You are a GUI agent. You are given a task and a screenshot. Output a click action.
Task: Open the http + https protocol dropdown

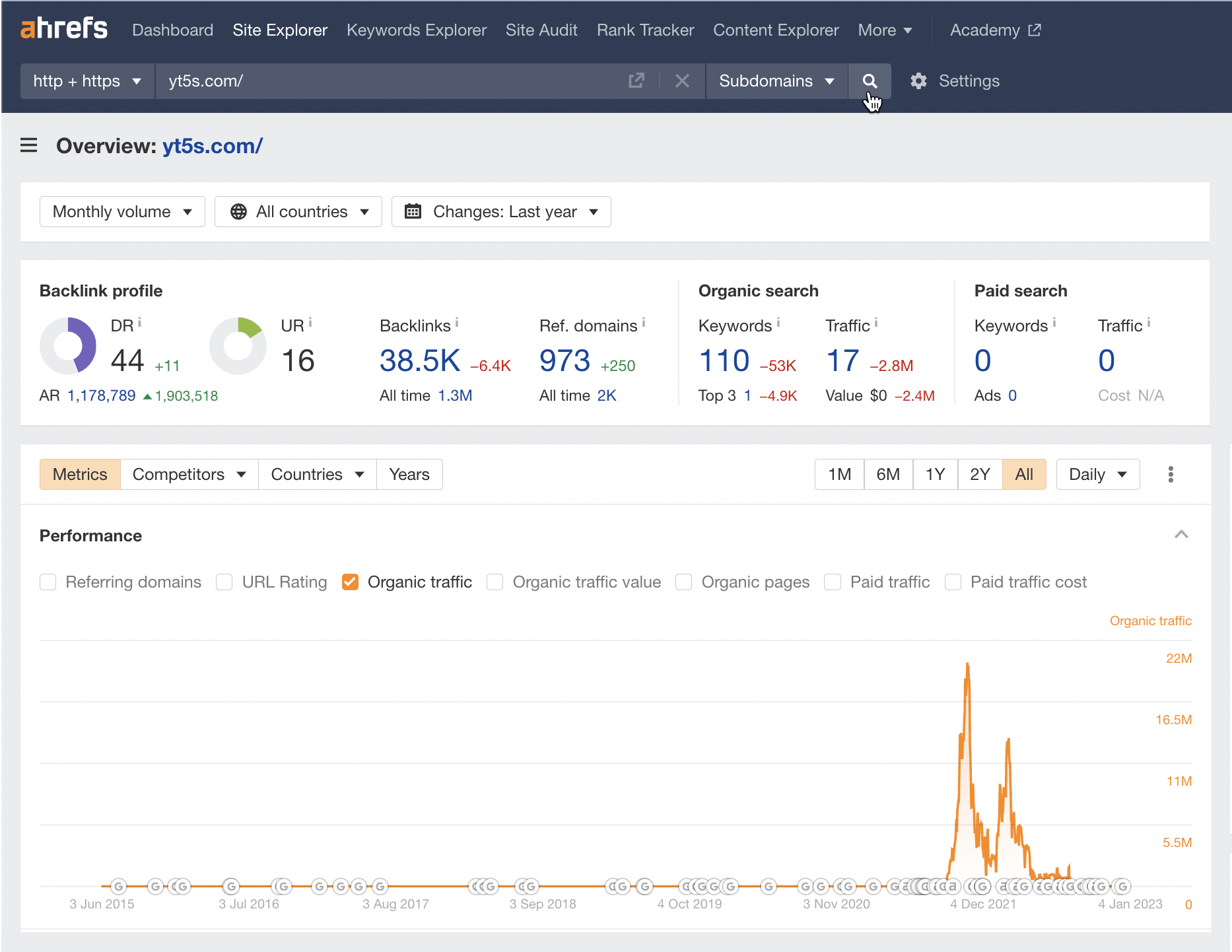click(x=86, y=81)
